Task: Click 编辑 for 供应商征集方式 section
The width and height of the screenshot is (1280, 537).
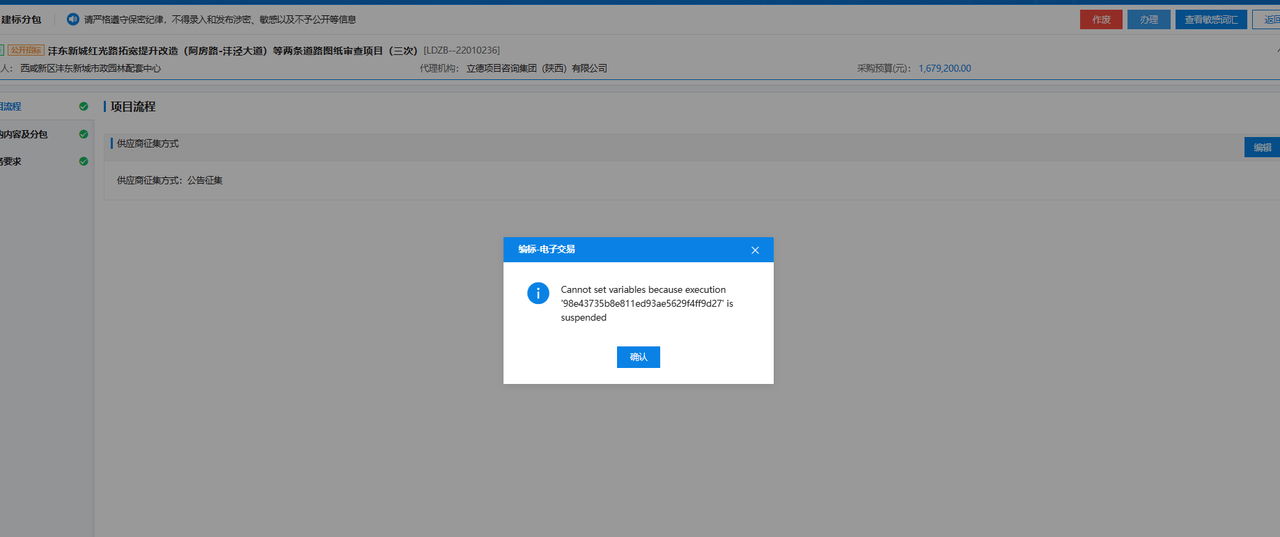Action: coord(1262,147)
